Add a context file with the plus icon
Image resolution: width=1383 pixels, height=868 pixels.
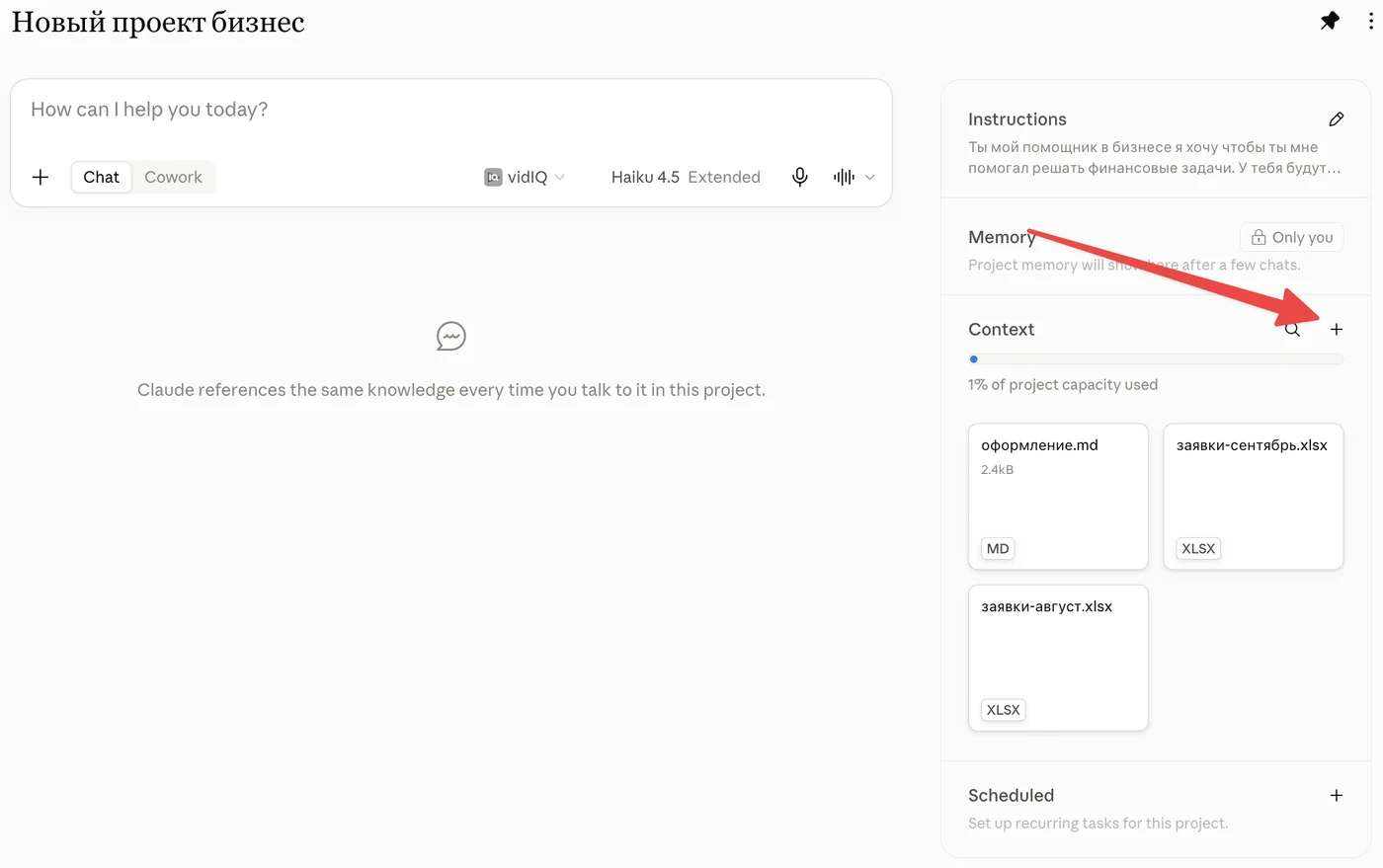point(1336,330)
